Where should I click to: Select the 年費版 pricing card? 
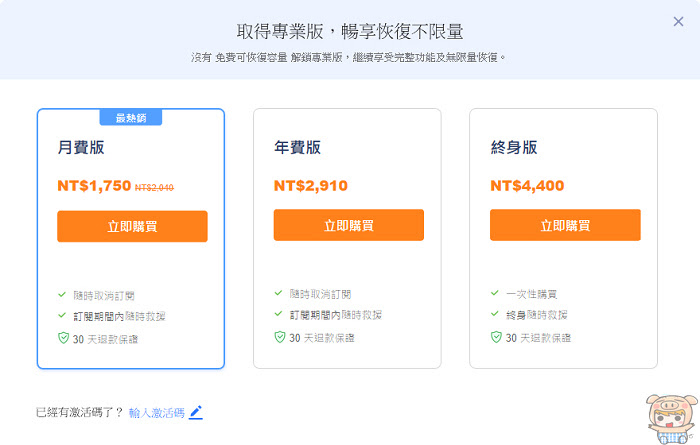point(347,238)
